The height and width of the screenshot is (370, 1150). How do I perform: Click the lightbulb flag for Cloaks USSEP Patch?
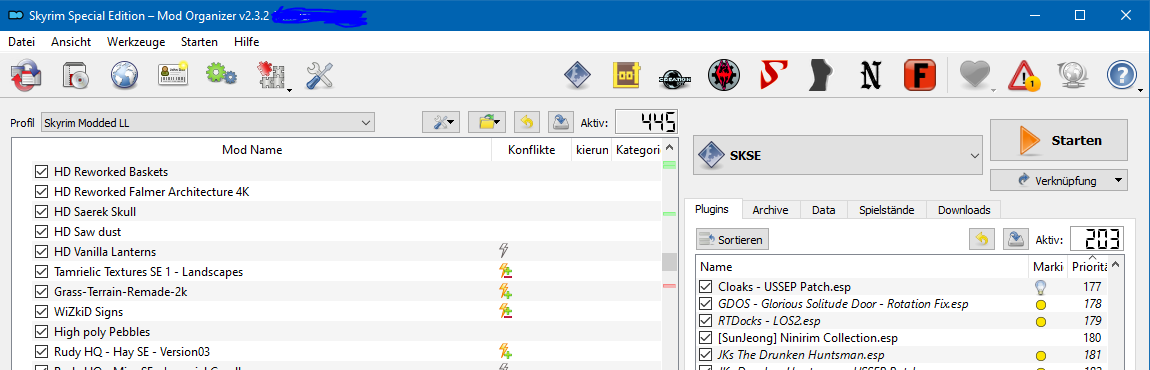point(1039,286)
